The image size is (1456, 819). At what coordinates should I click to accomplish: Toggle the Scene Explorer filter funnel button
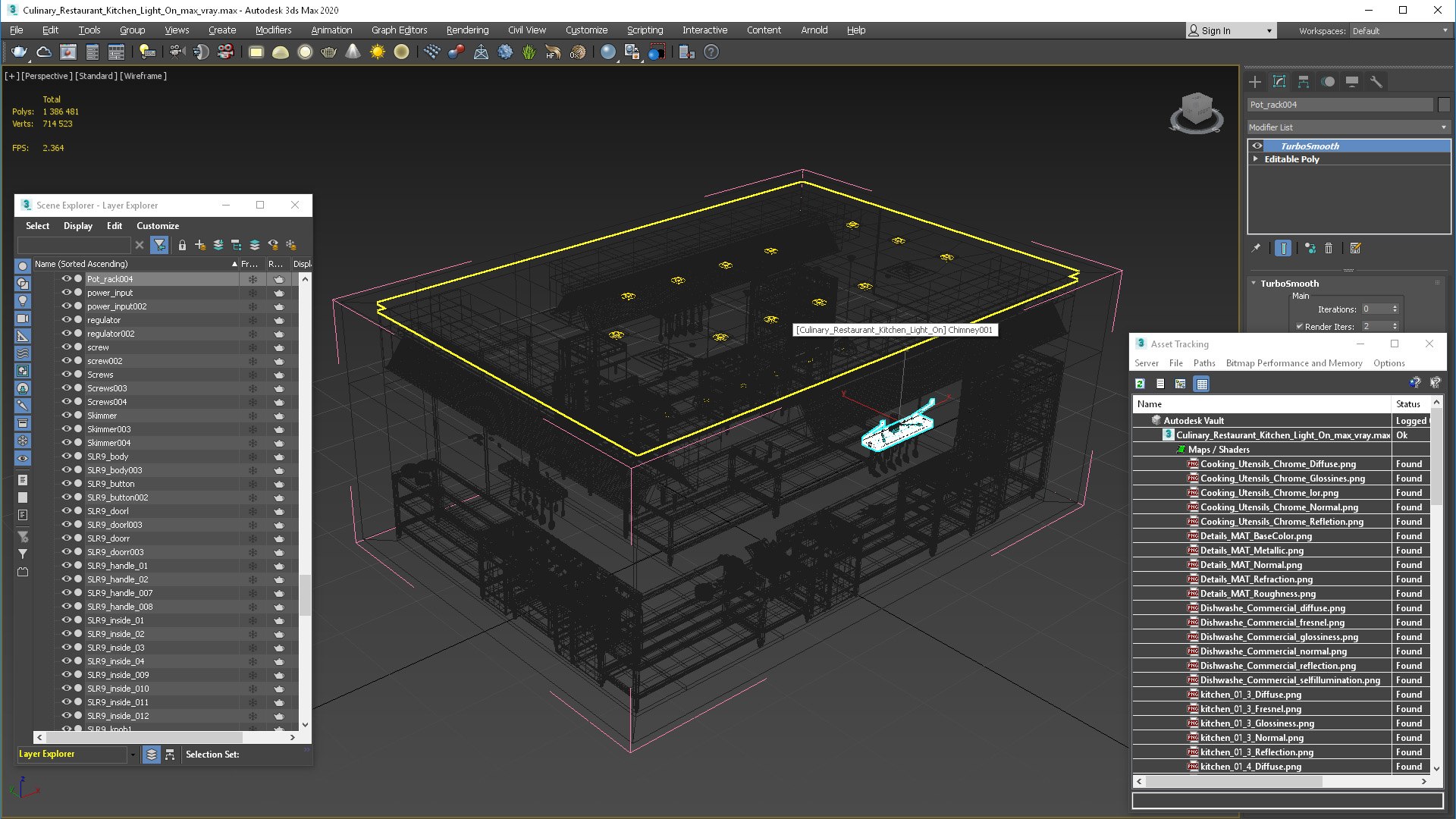tap(159, 245)
